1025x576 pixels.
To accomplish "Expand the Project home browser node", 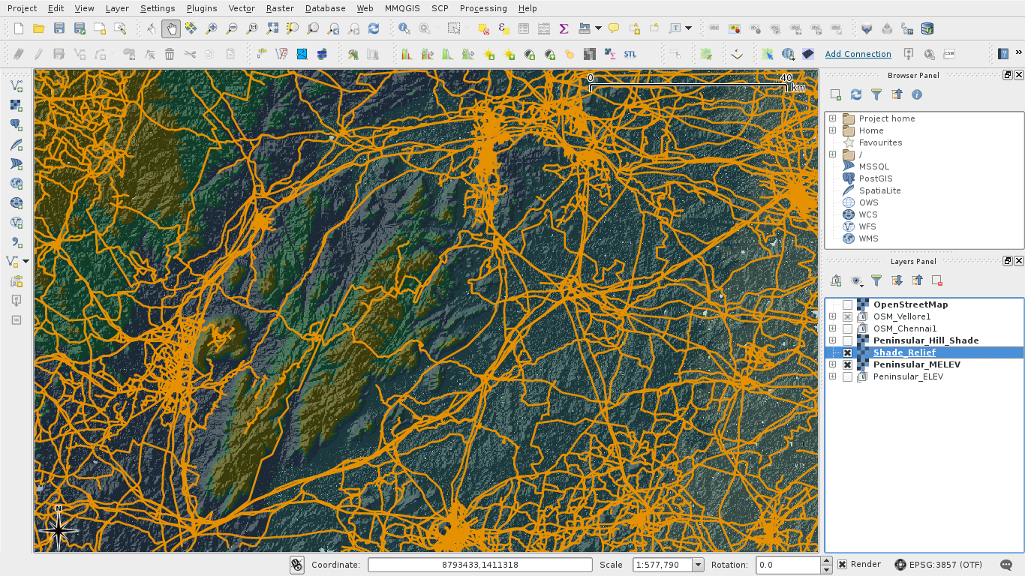I will [832, 119].
